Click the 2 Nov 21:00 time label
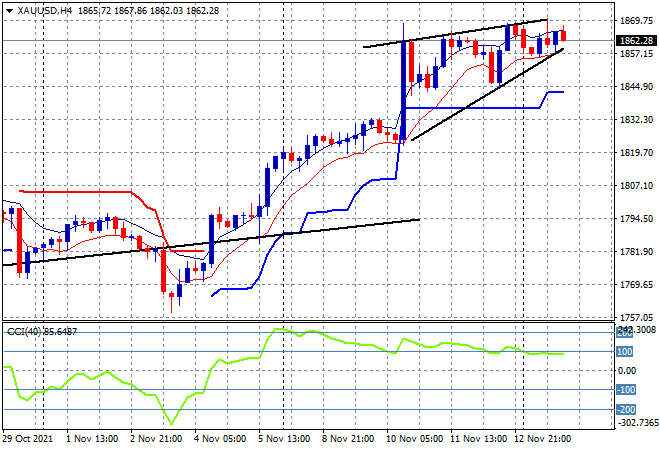660x450 pixels. pyautogui.click(x=156, y=439)
